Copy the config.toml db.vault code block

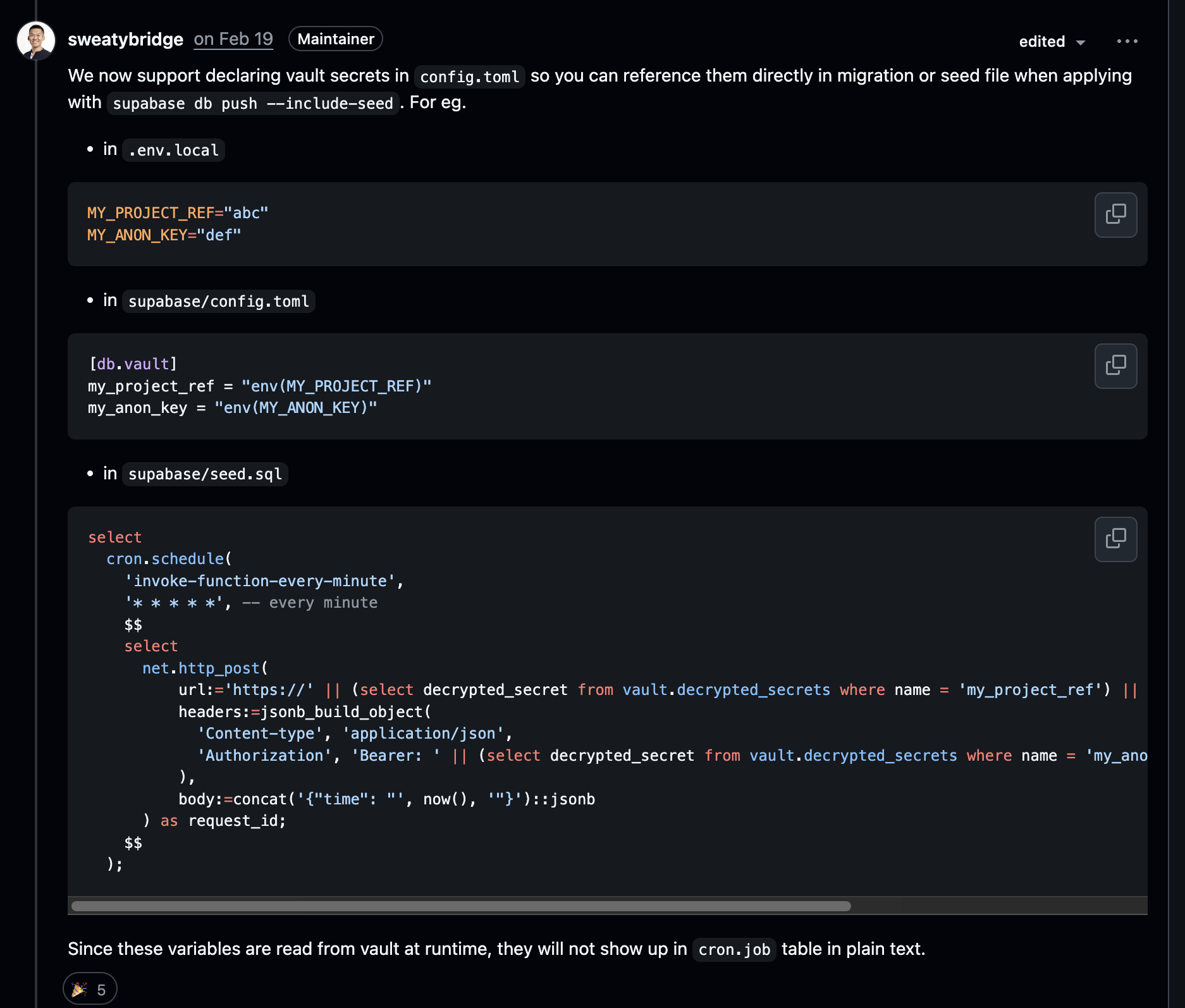pyautogui.click(x=1115, y=366)
